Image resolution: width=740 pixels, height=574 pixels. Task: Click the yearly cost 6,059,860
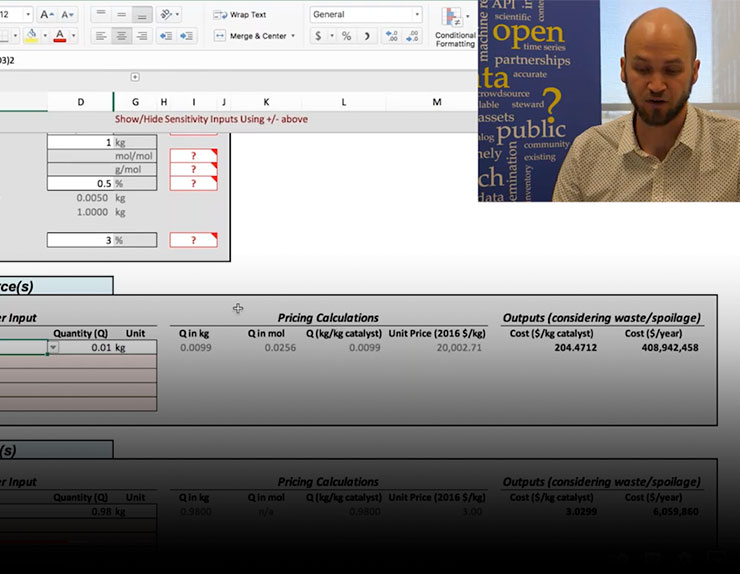(676, 512)
